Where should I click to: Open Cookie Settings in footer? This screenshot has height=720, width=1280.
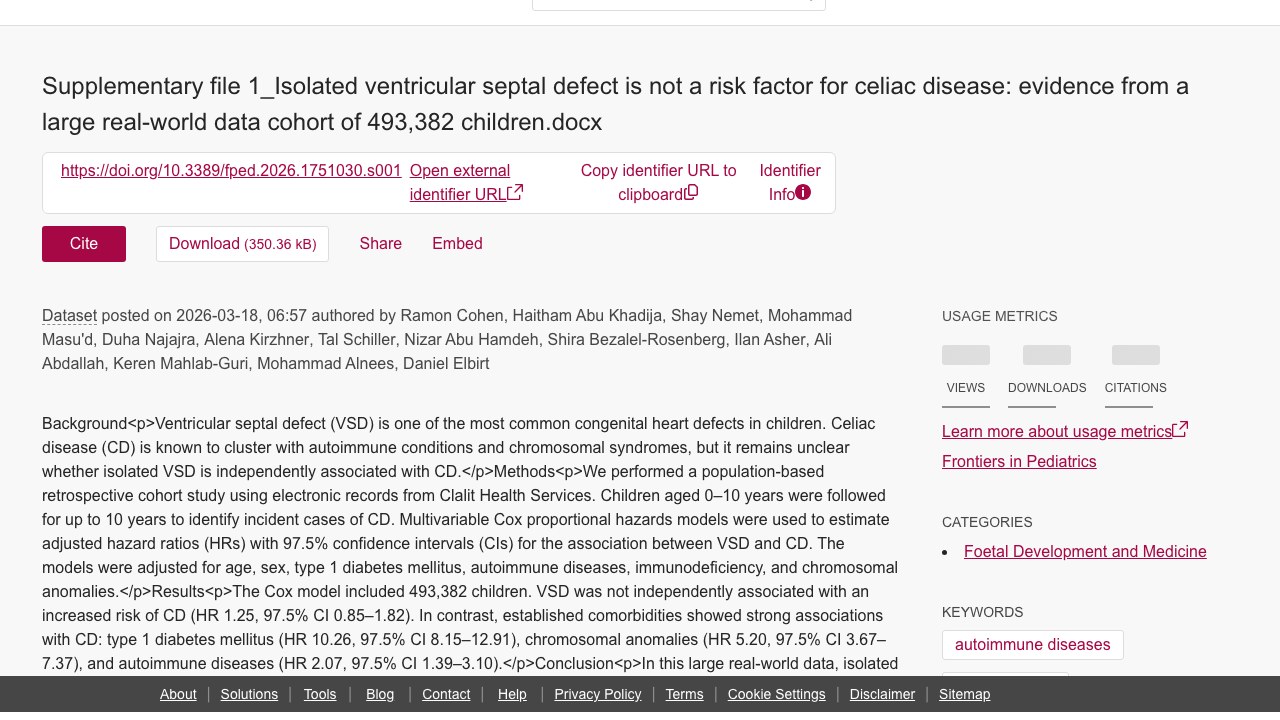776,694
